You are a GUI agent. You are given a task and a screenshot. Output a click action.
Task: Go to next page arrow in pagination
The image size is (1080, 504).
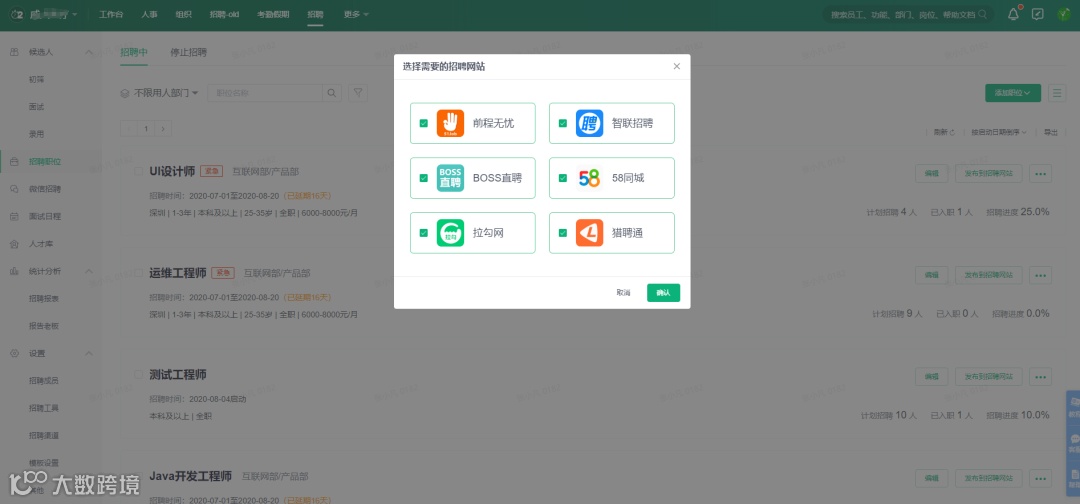[163, 129]
